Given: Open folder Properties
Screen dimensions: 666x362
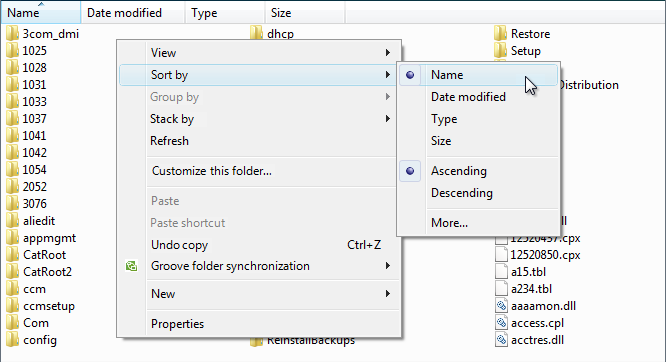Looking at the screenshot, I should pos(260,324).
